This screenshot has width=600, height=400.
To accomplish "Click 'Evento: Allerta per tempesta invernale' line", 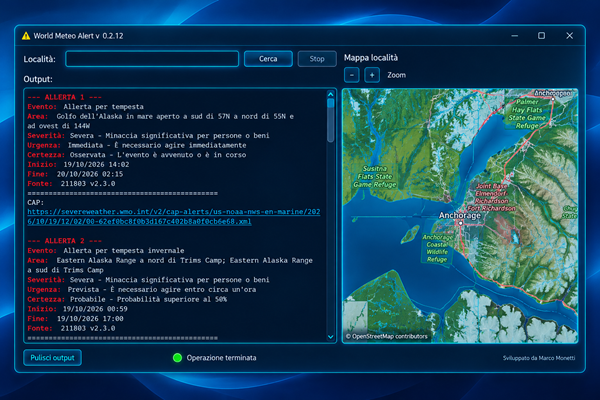I will 106,251.
